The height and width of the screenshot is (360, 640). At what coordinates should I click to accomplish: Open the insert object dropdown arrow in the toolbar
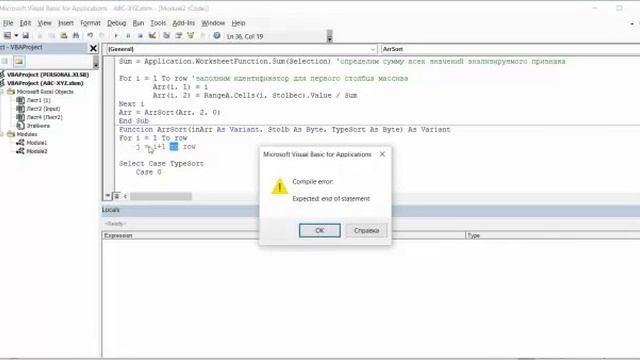click(x=16, y=36)
